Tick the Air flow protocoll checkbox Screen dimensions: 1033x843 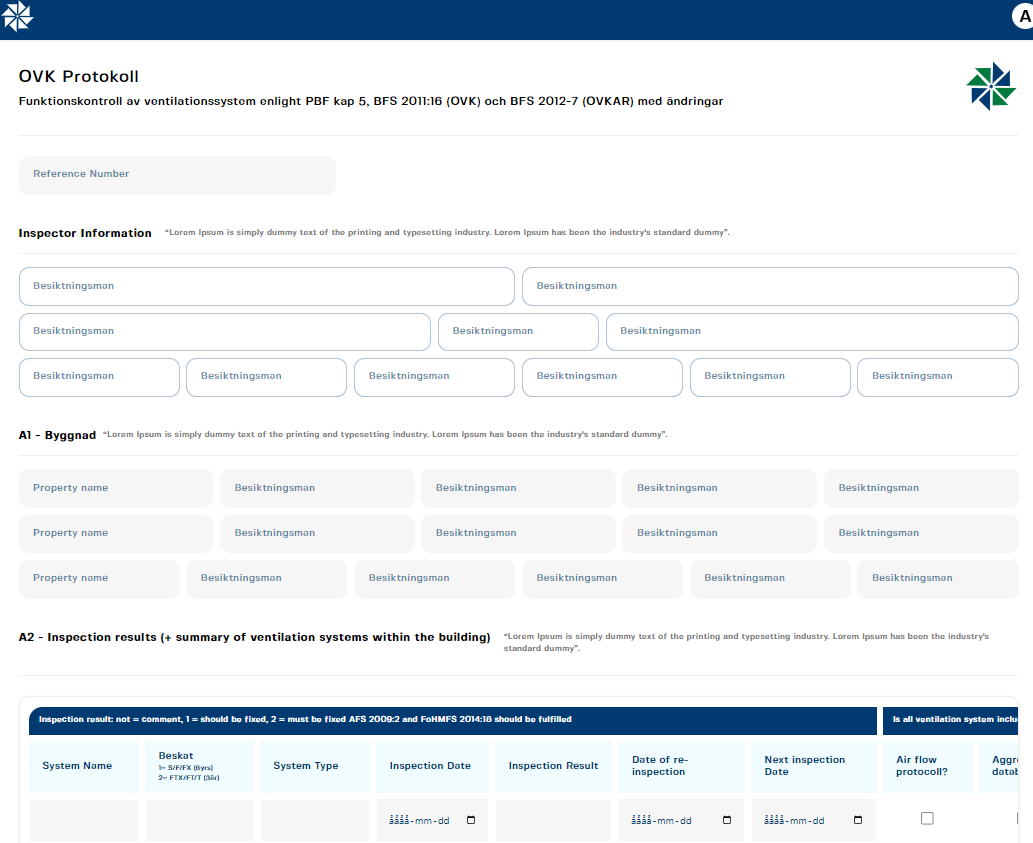927,818
